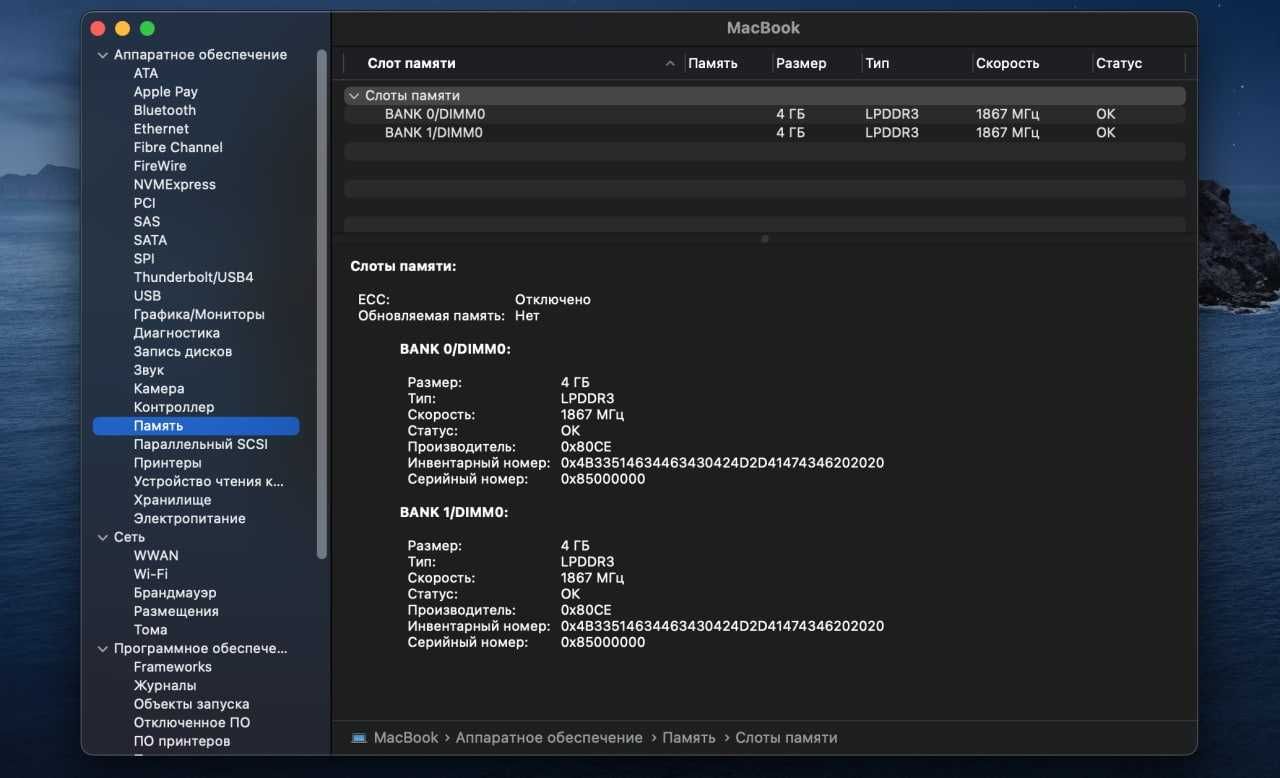Click the ECC Отключено value
The image size is (1280, 778).
553,299
